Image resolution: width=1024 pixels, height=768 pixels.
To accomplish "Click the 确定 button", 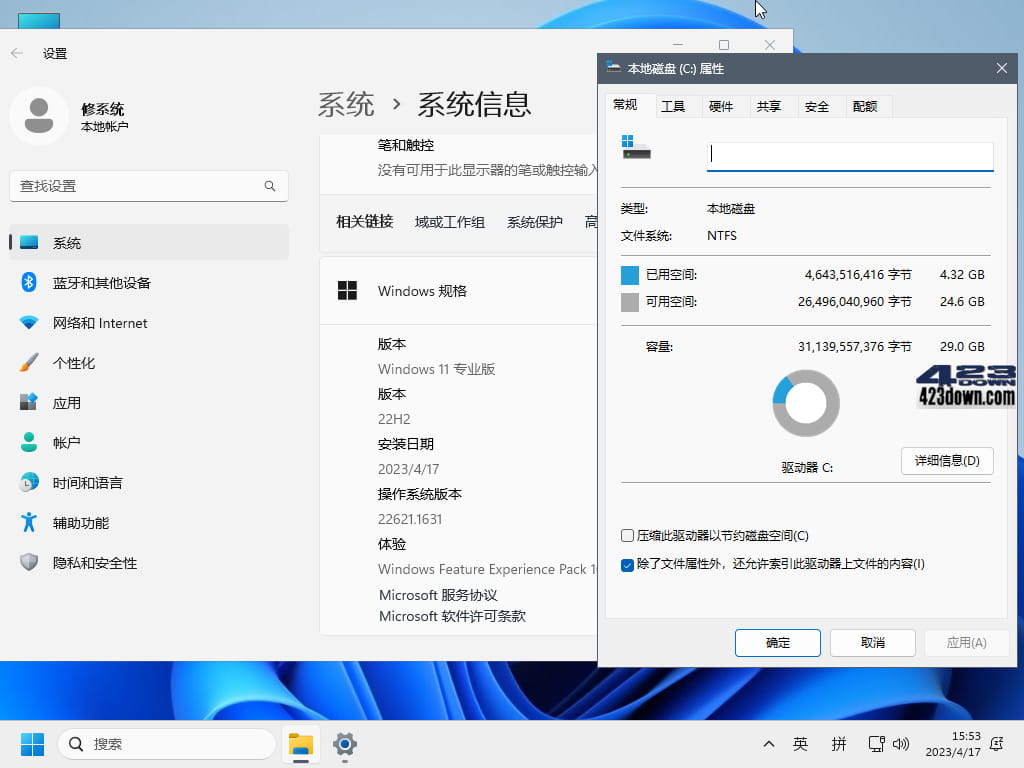I will point(777,643).
